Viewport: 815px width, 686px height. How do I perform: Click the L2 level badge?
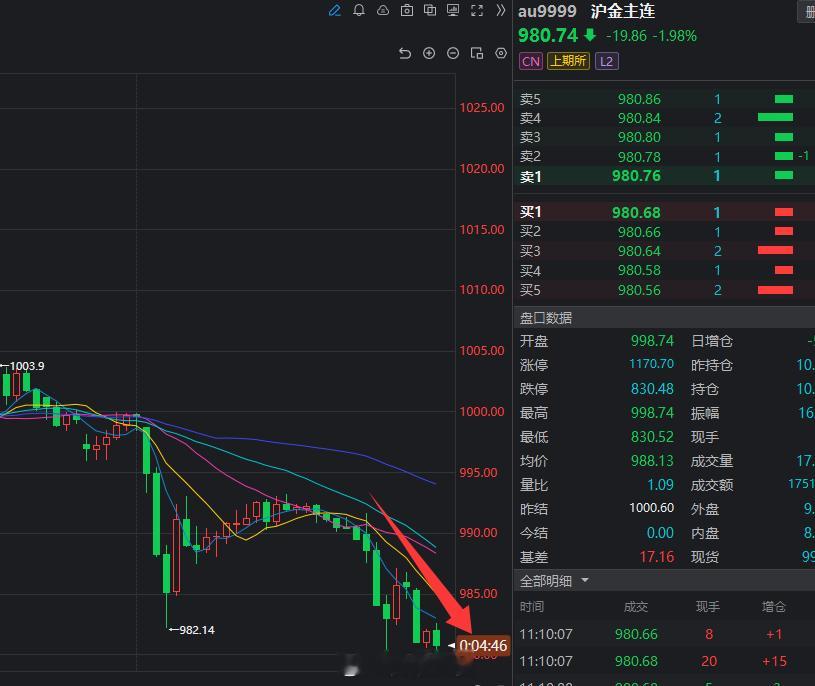(606, 61)
